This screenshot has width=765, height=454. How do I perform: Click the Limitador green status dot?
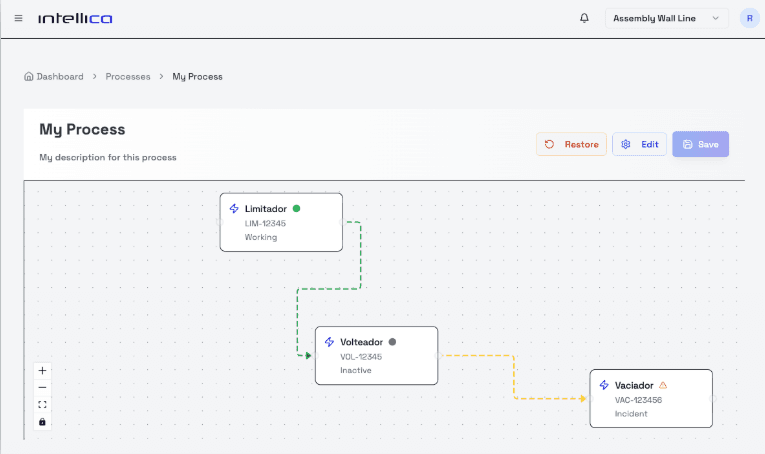pyautogui.click(x=296, y=209)
